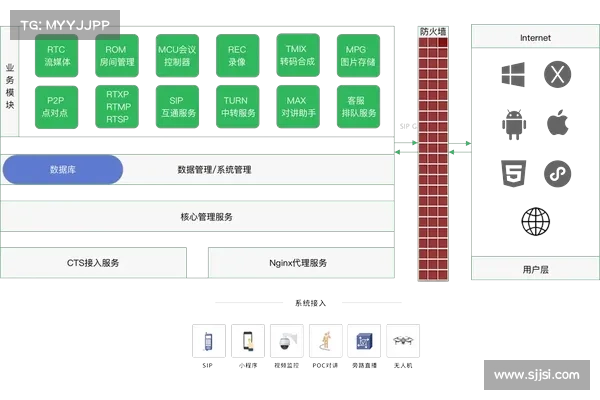Select the SIP phone access icon
600x400 pixels.
click(209, 341)
